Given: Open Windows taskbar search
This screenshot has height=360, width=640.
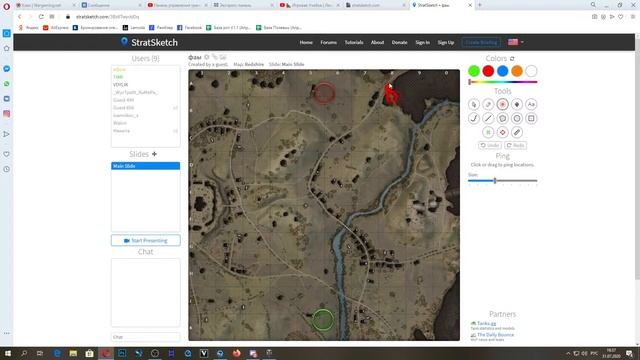Looking at the screenshot, I should coord(24,353).
